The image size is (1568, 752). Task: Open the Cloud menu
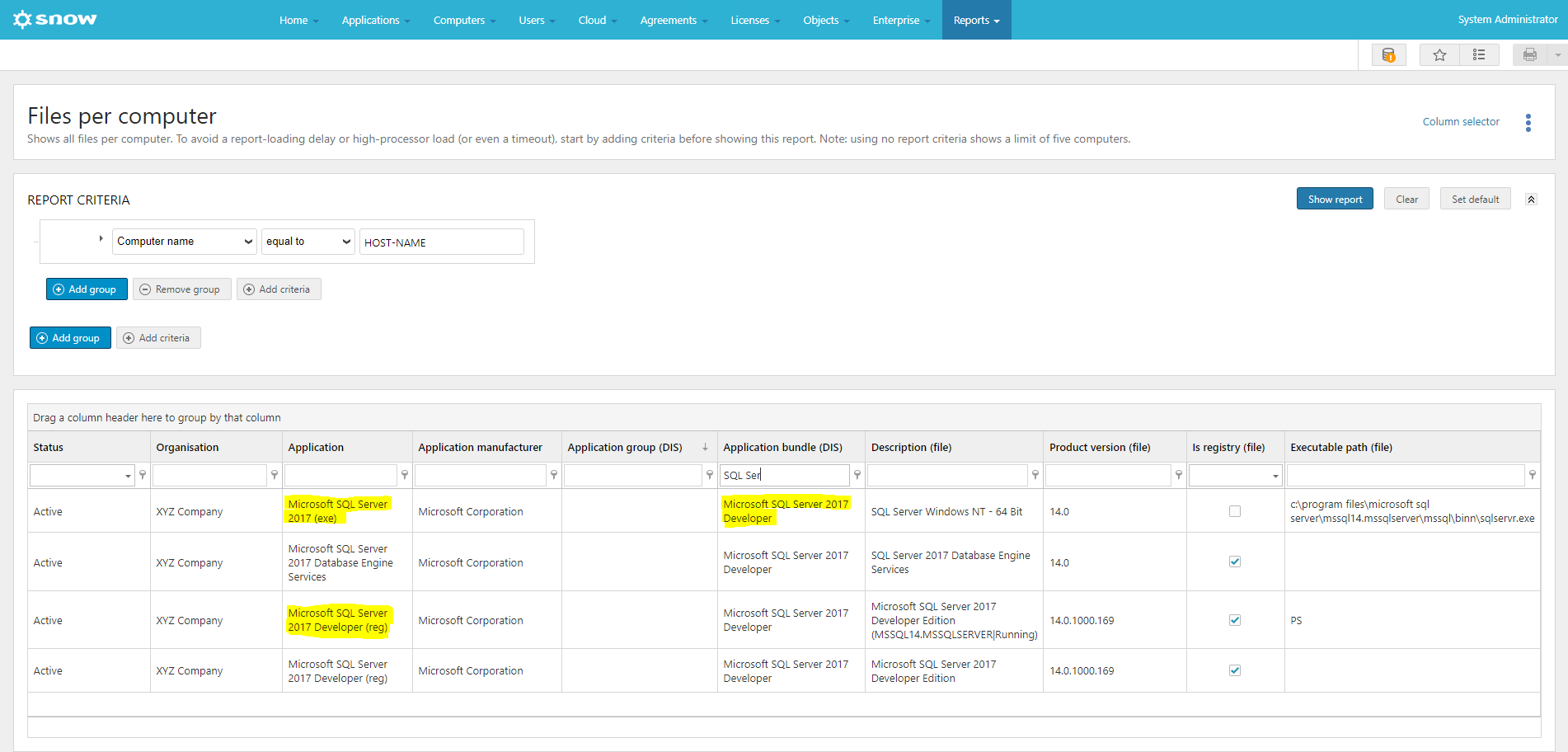[598, 20]
